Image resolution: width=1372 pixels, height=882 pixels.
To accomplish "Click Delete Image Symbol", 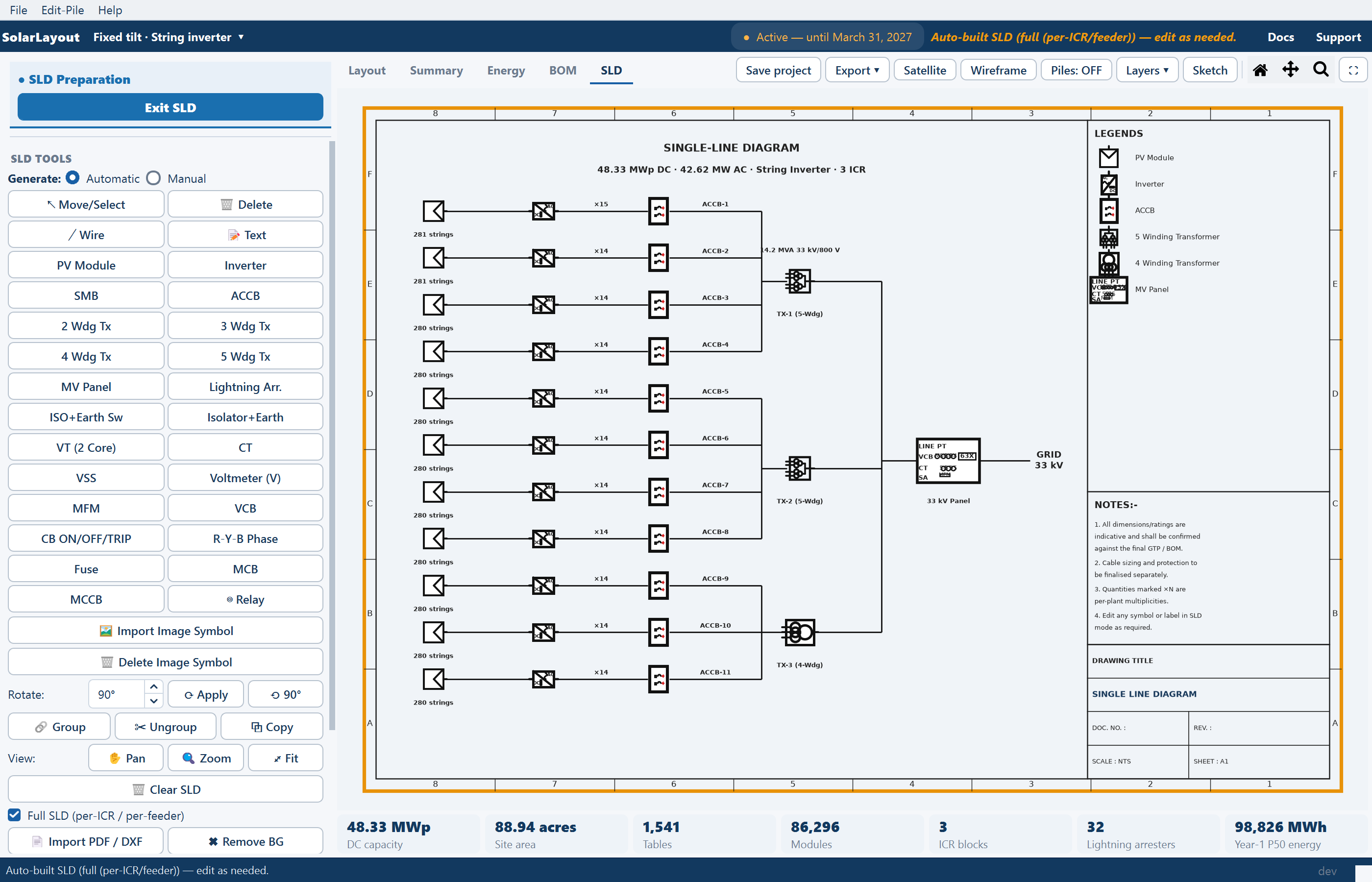I will (166, 662).
